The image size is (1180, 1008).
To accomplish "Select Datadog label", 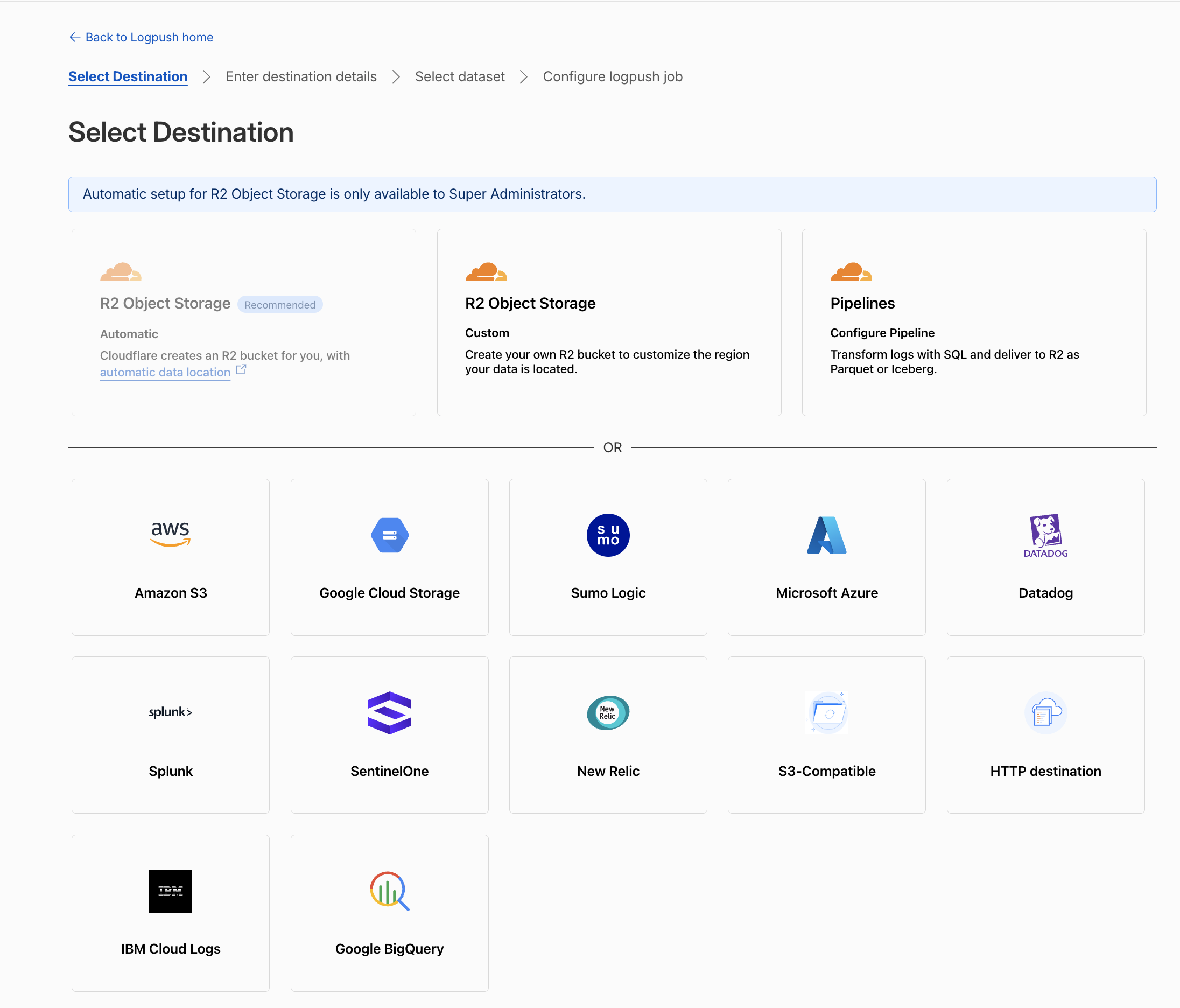I will (x=1045, y=593).
